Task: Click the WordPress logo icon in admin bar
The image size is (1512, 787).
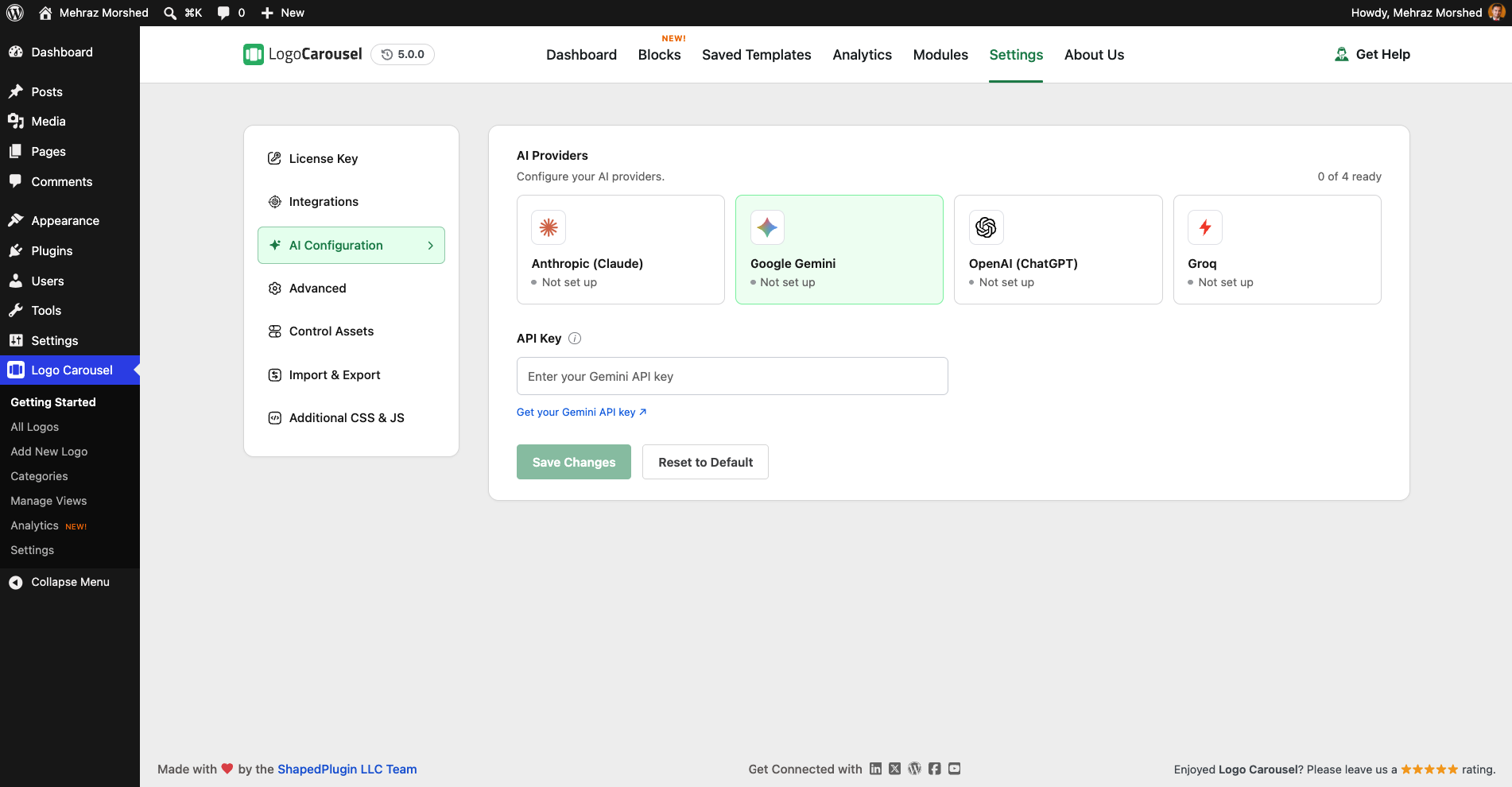Action: (15, 13)
